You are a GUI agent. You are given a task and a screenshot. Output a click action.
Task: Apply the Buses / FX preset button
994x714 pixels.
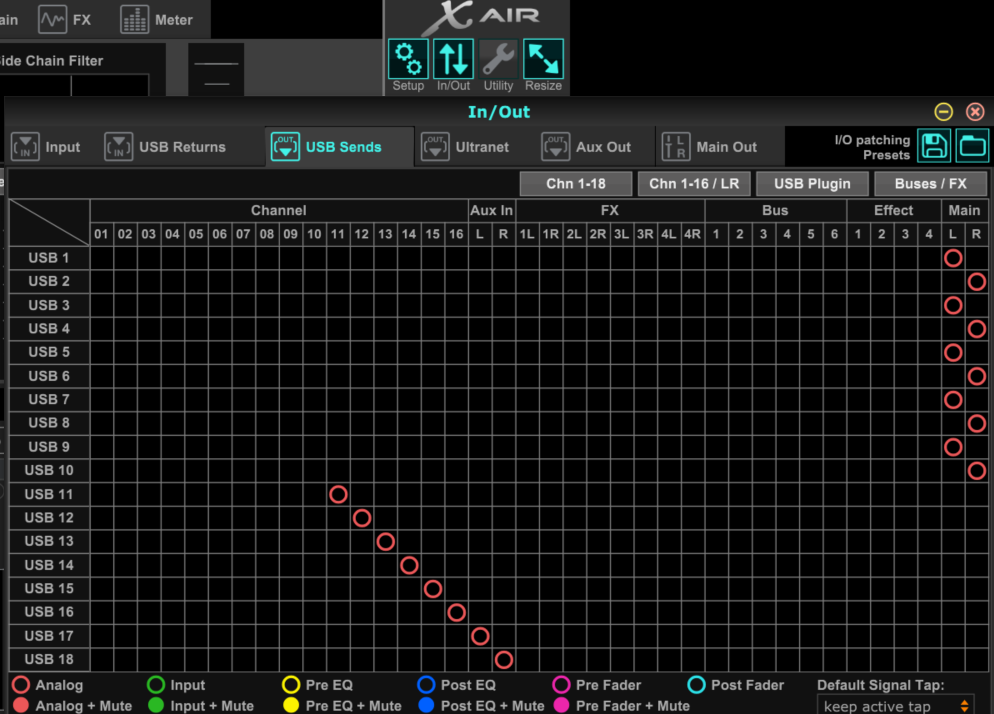(x=930, y=184)
